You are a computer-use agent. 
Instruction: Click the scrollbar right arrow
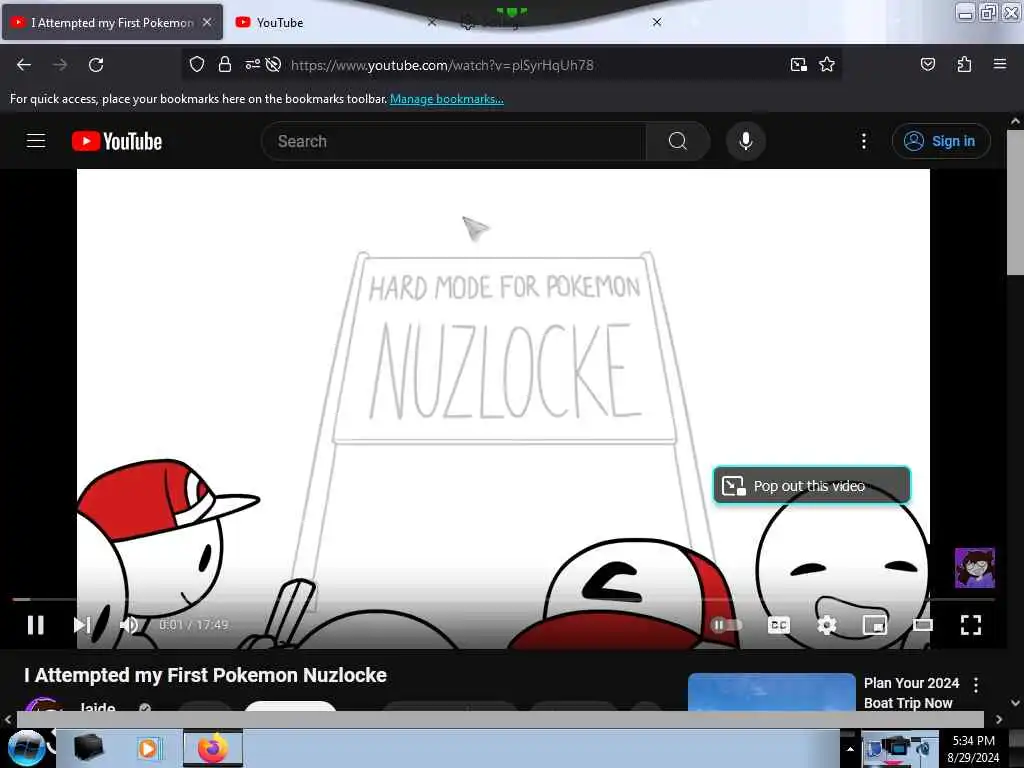[999, 719]
